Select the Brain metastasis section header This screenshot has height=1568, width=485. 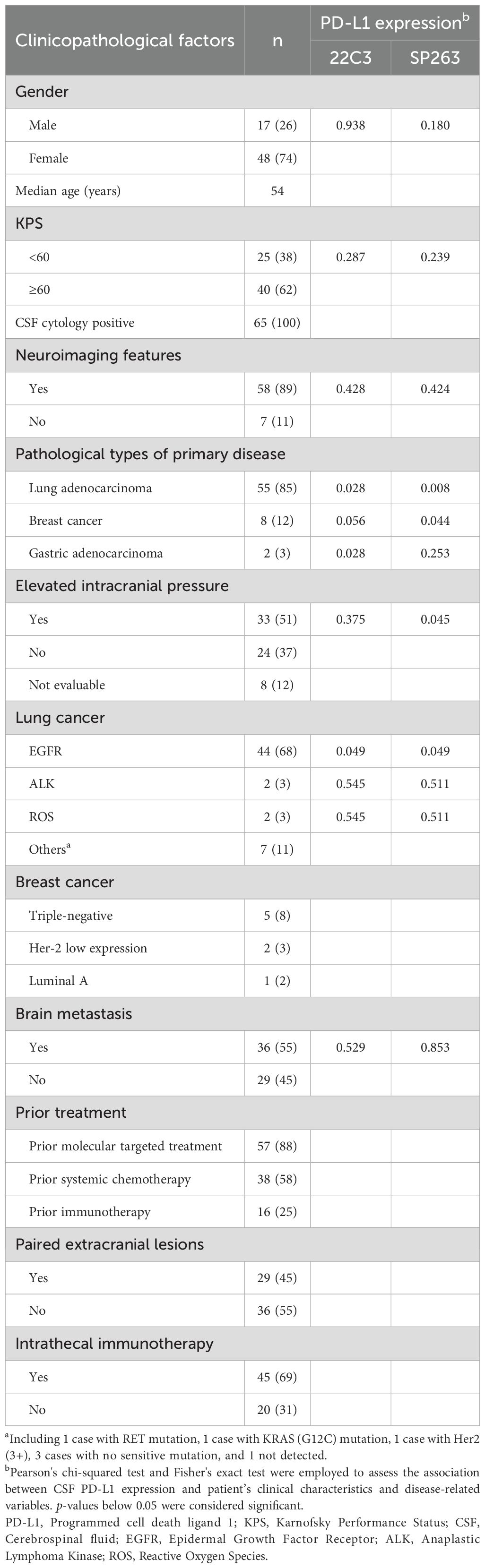click(73, 1013)
